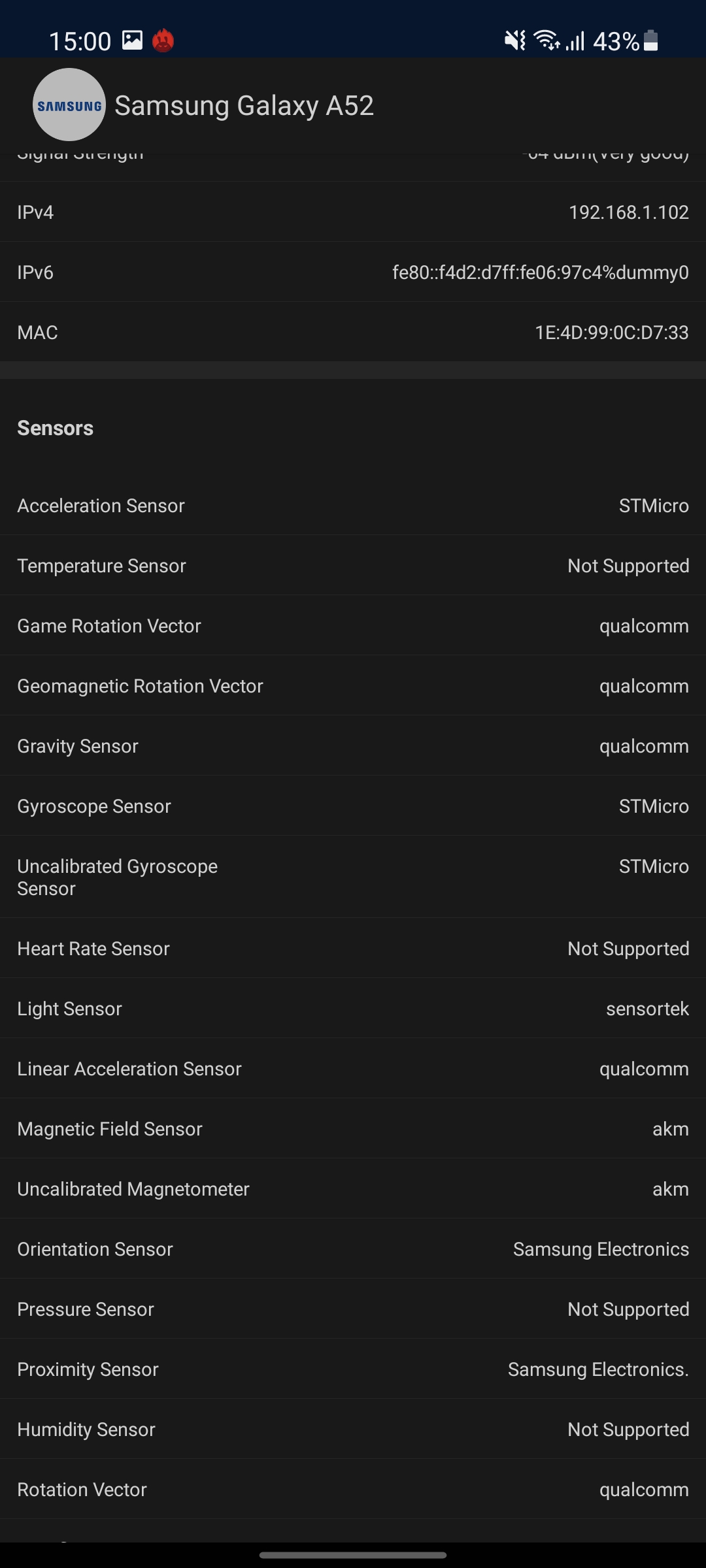Screen dimensions: 706x1568
Task: Tap the MAC address row
Action: point(353,333)
